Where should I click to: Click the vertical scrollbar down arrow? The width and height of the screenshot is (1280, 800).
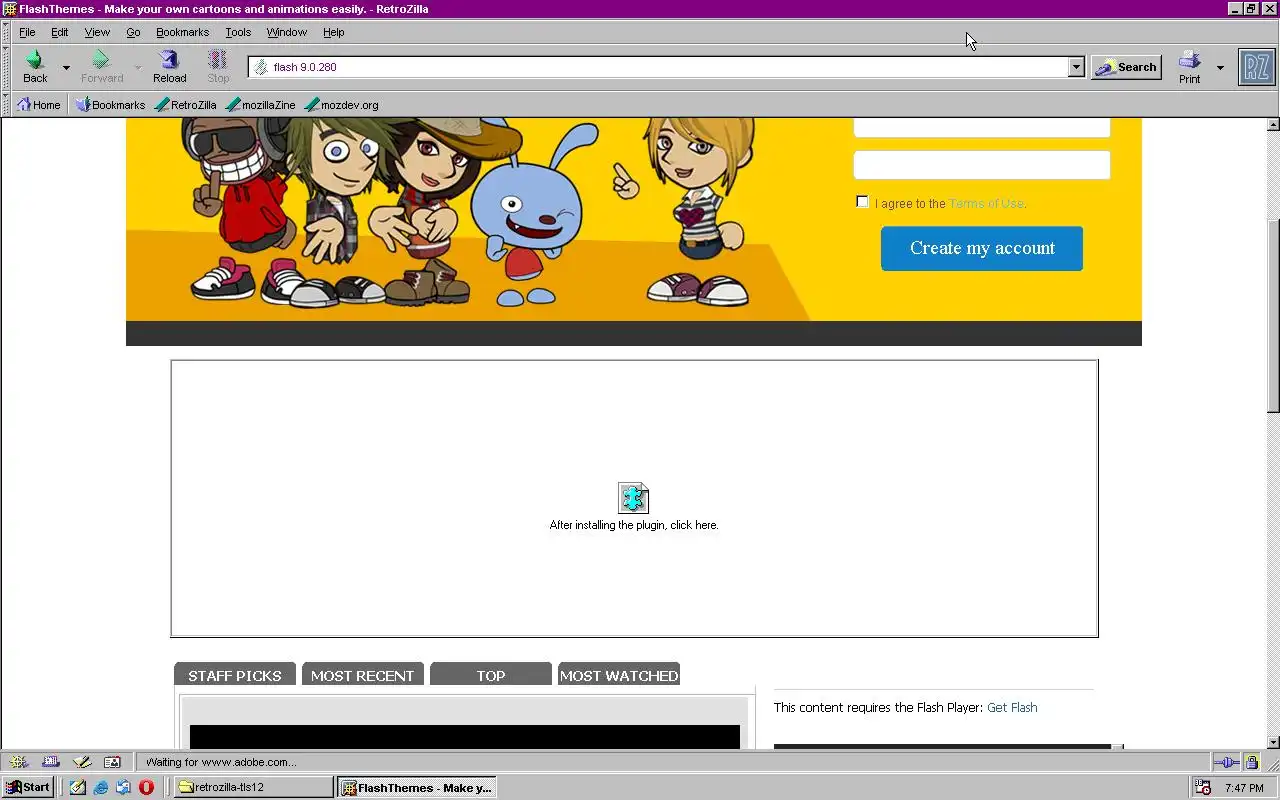[x=1273, y=742]
